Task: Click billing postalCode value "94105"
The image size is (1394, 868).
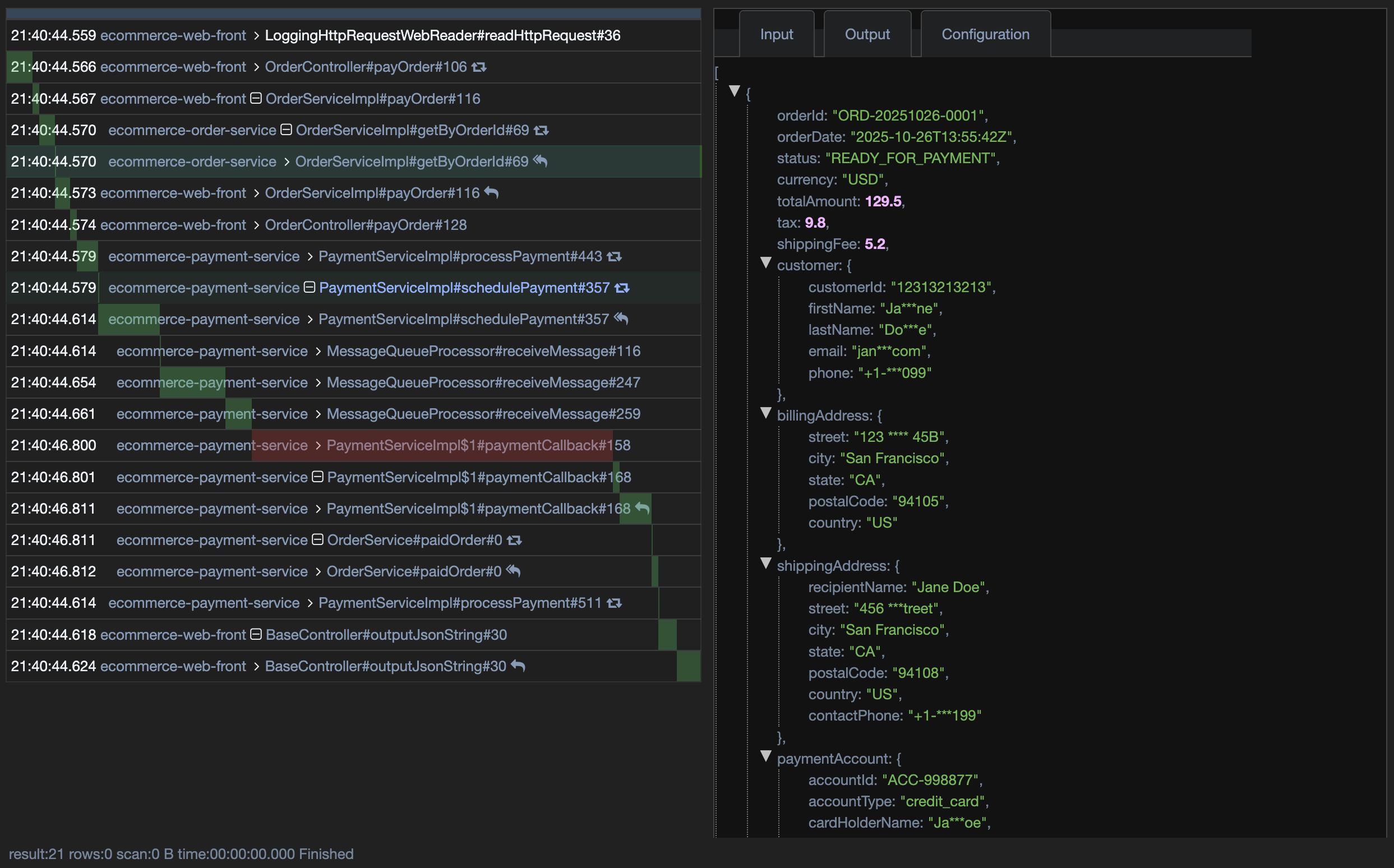Action: point(918,501)
